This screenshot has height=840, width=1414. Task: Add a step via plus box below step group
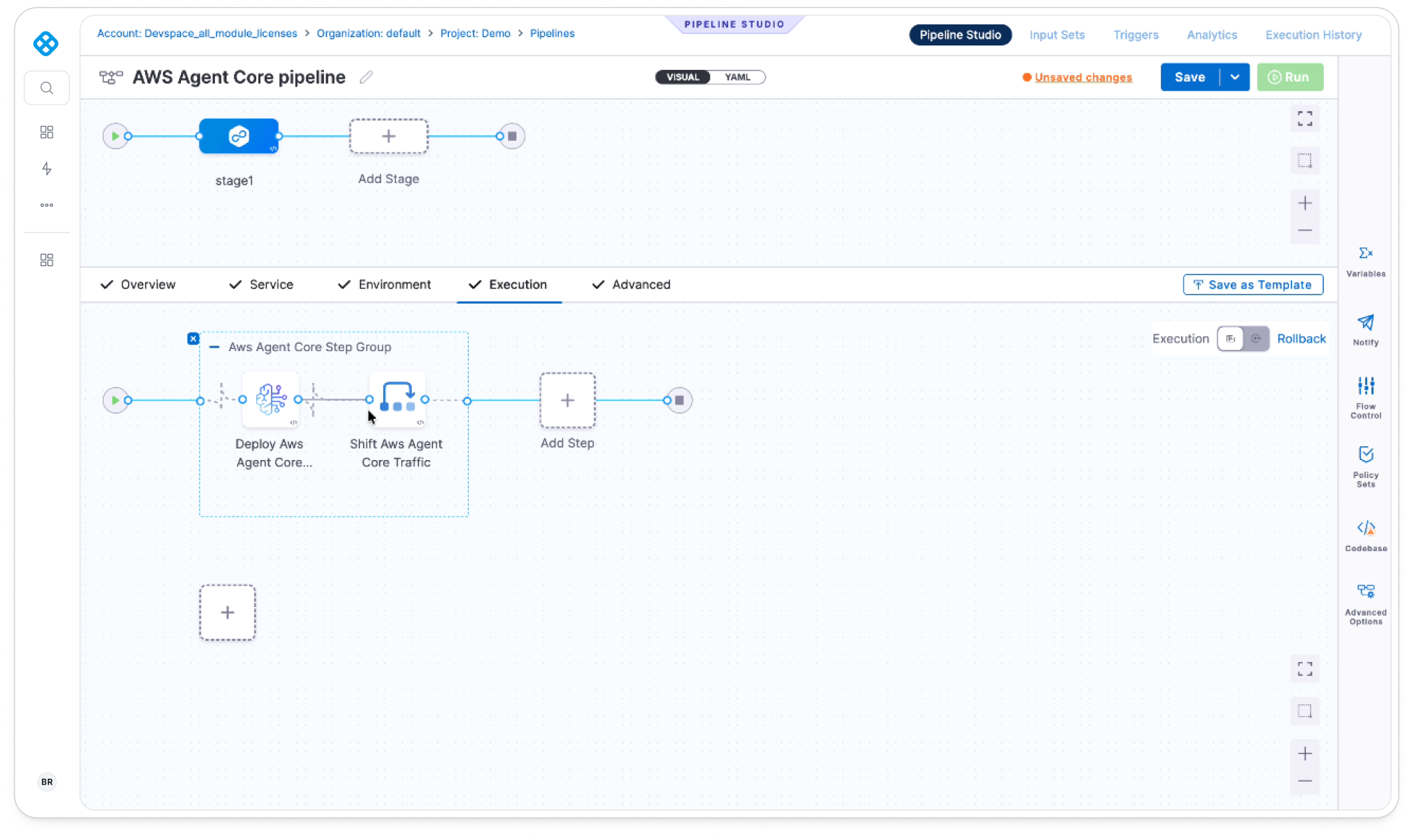228,613
